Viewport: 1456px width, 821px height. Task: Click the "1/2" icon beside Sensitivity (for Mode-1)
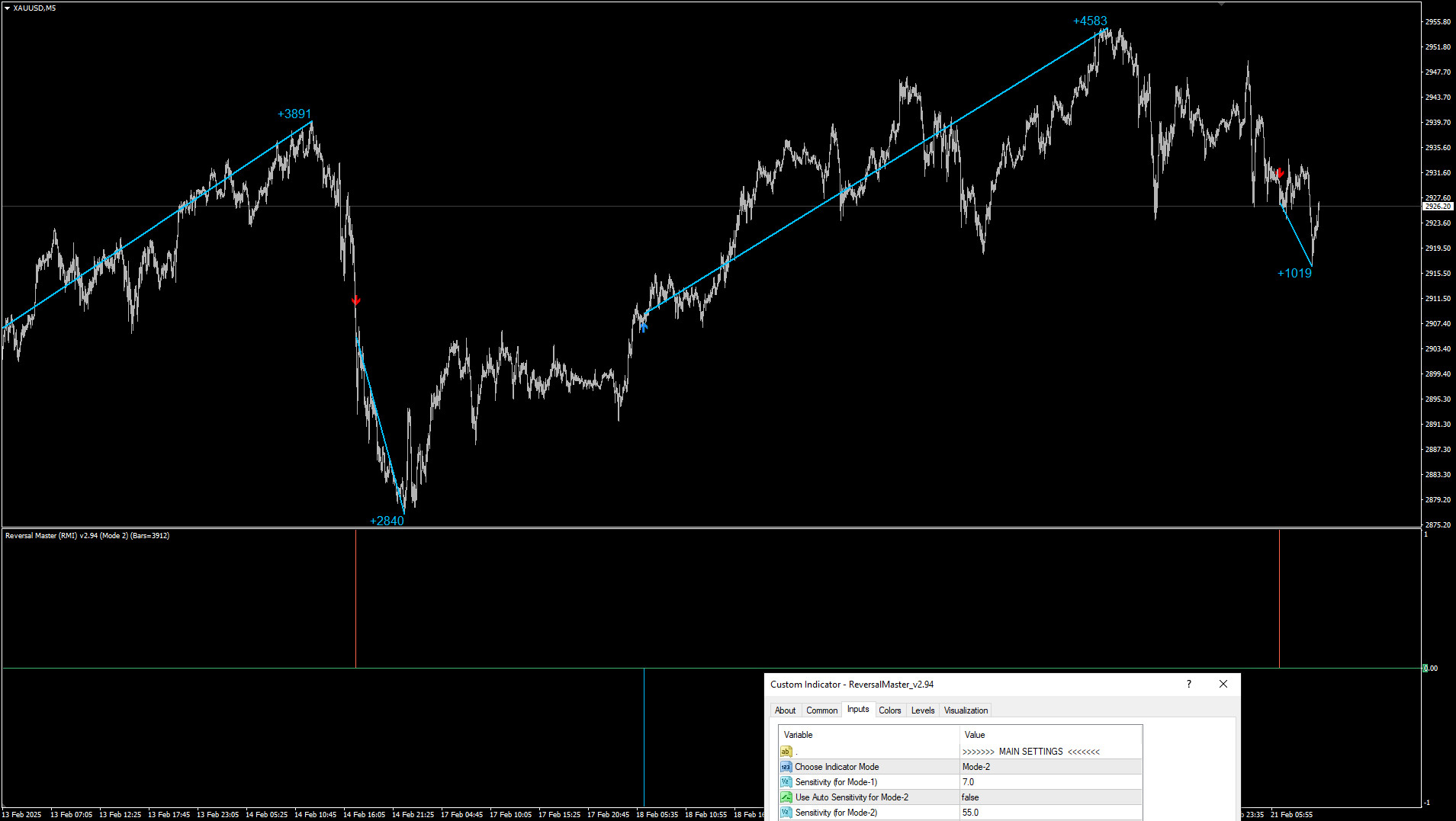(786, 781)
